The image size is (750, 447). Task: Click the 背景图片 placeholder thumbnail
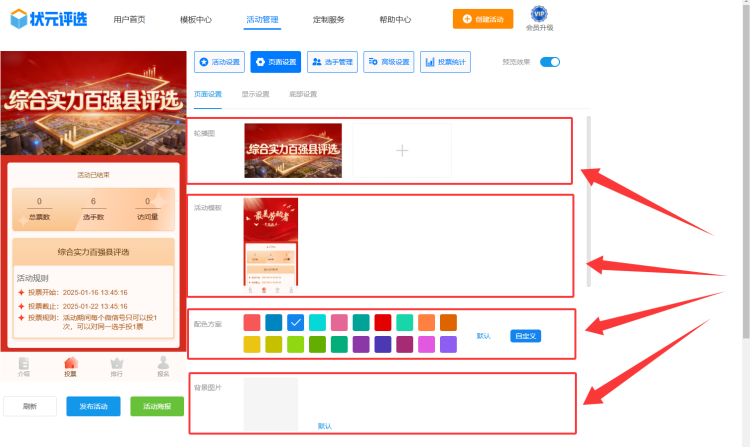pos(271,404)
